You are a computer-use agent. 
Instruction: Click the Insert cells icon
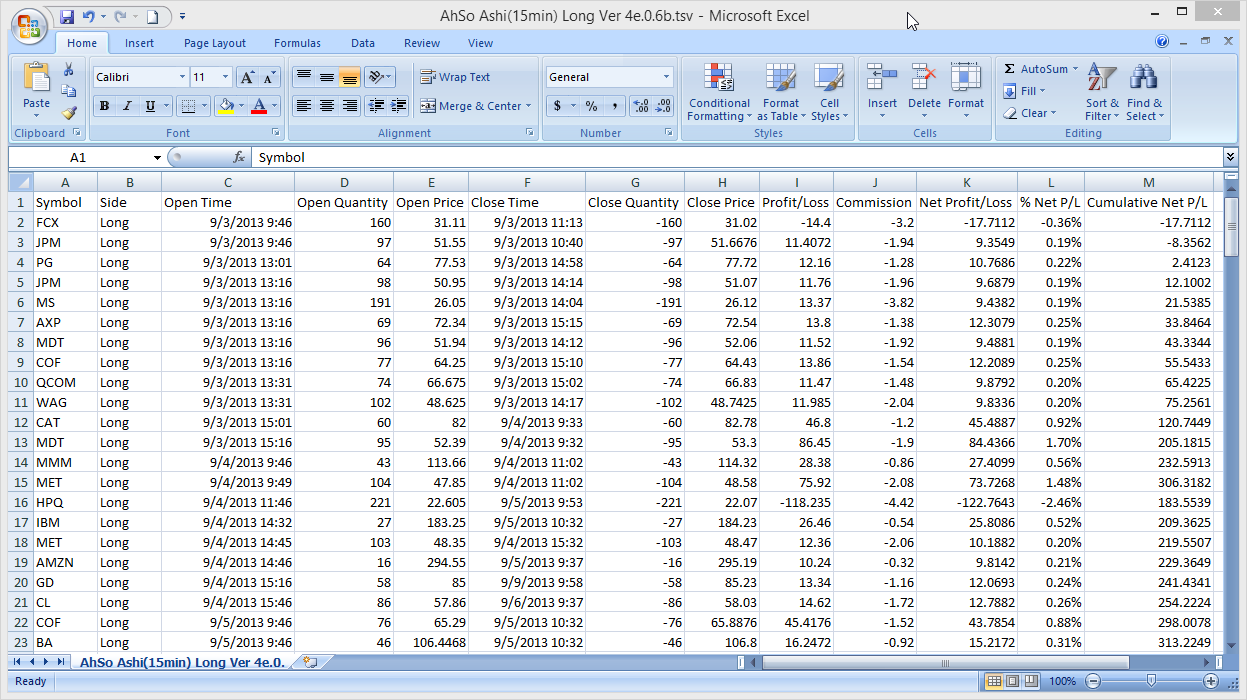pyautogui.click(x=881, y=78)
